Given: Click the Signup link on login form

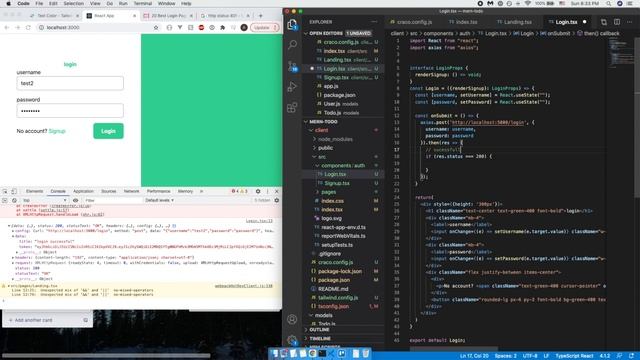Looking at the screenshot, I should [x=57, y=131].
